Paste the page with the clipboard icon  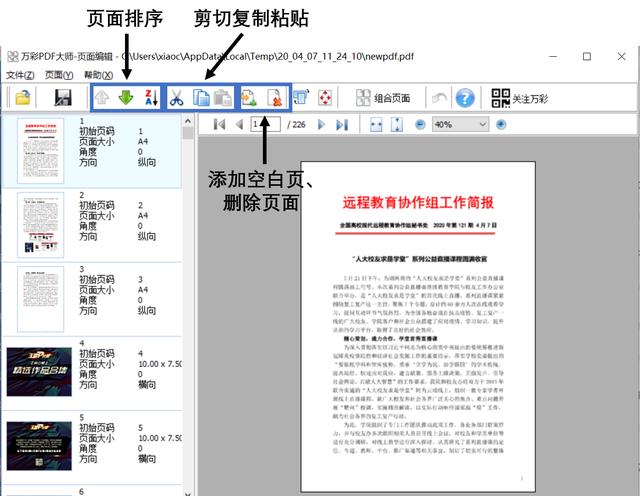pyautogui.click(x=223, y=98)
